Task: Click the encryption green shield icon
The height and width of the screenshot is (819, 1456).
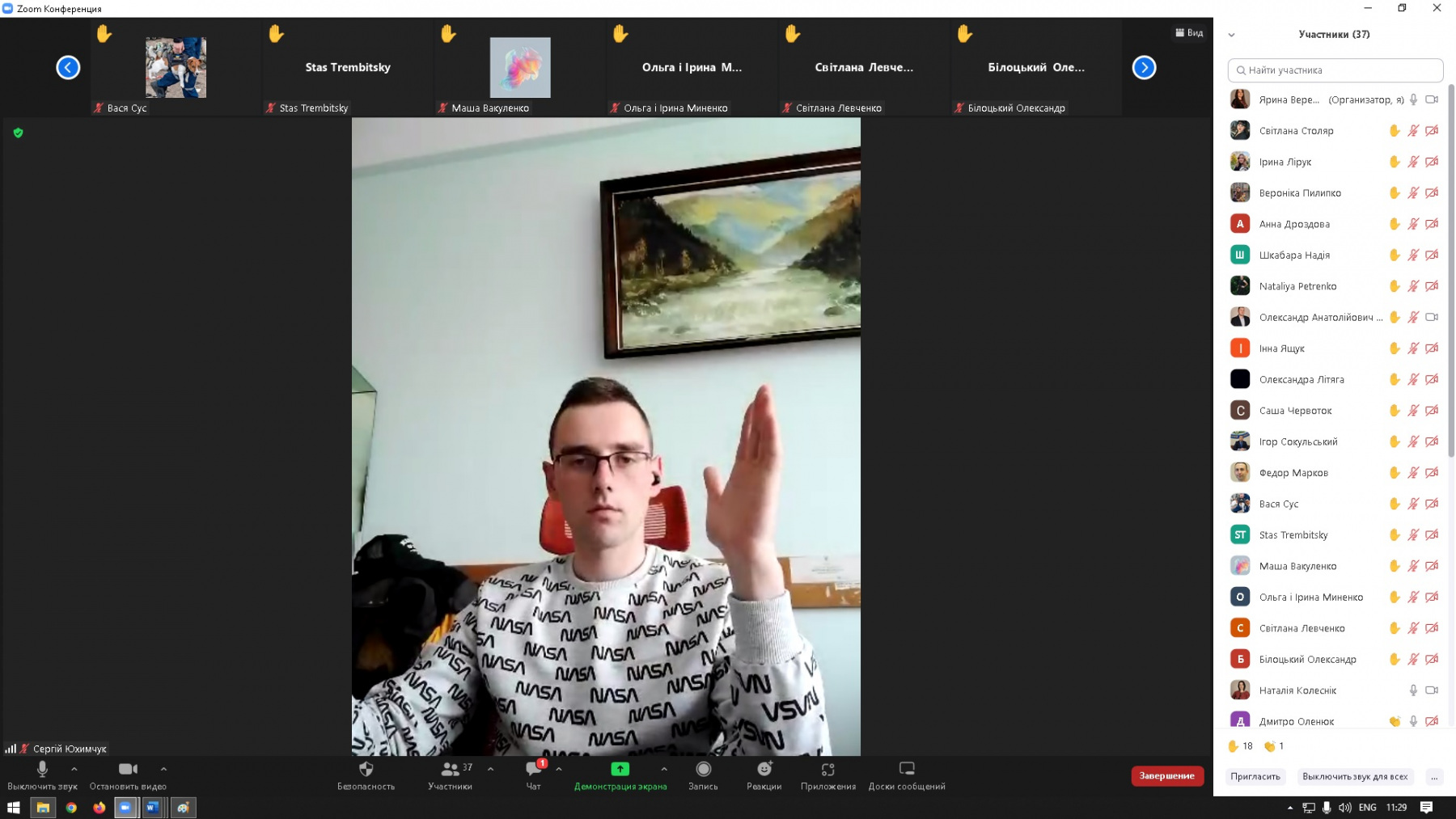Action: [19, 133]
